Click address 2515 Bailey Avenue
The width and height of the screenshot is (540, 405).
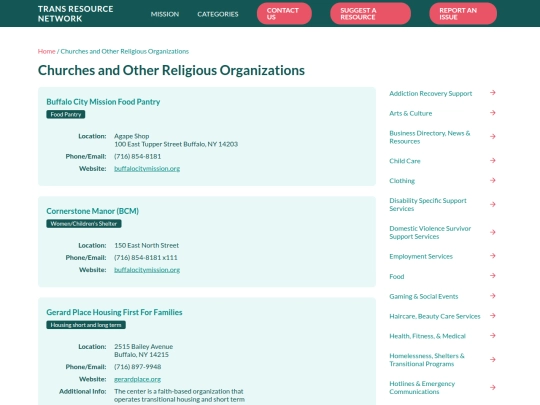pos(144,346)
